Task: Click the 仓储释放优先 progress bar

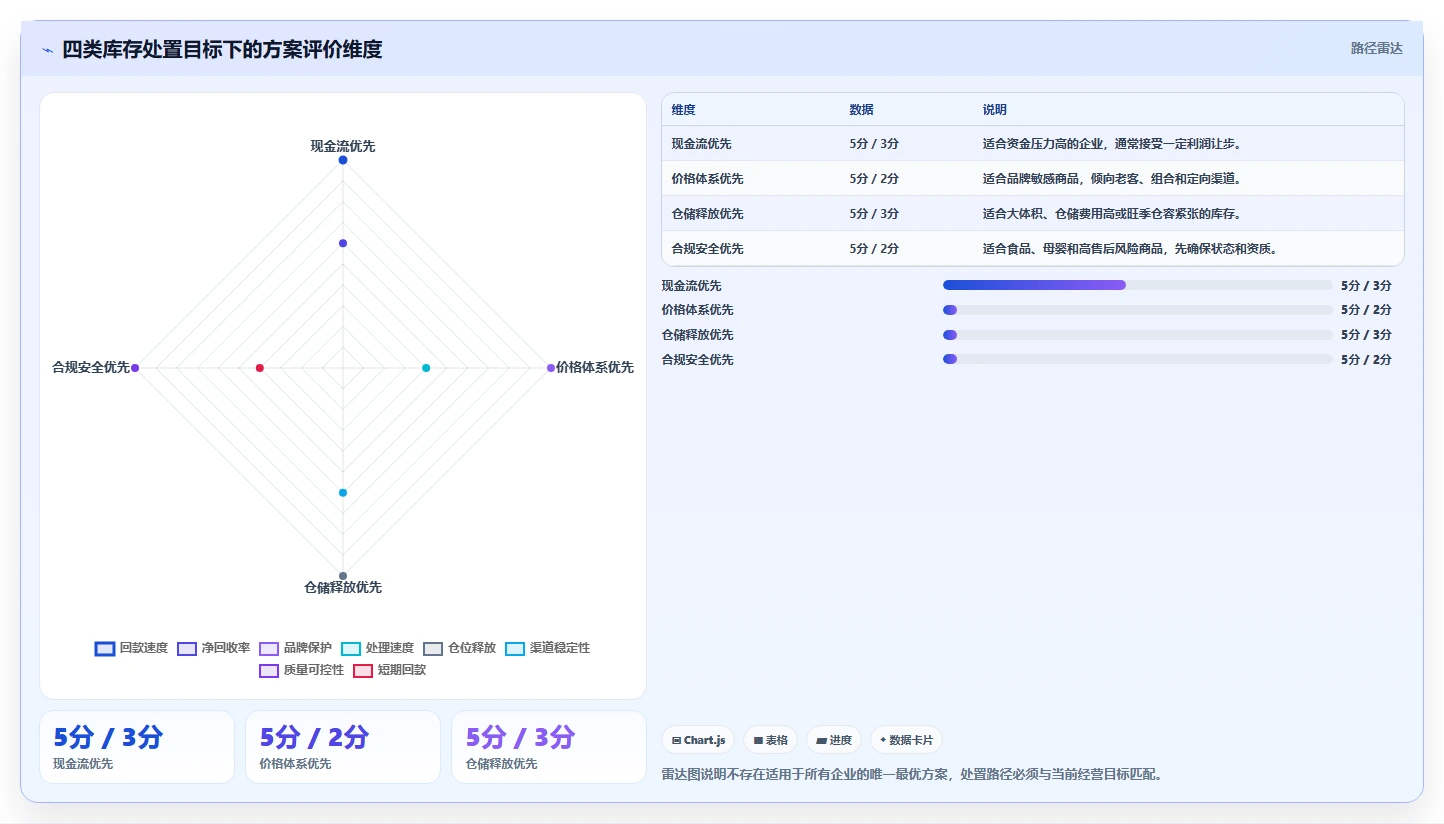Action: [1138, 334]
